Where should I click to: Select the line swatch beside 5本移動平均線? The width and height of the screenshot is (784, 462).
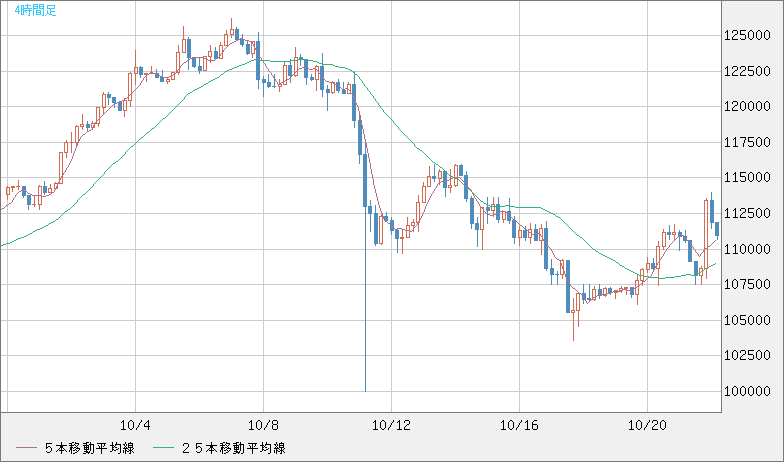[x=23, y=447]
